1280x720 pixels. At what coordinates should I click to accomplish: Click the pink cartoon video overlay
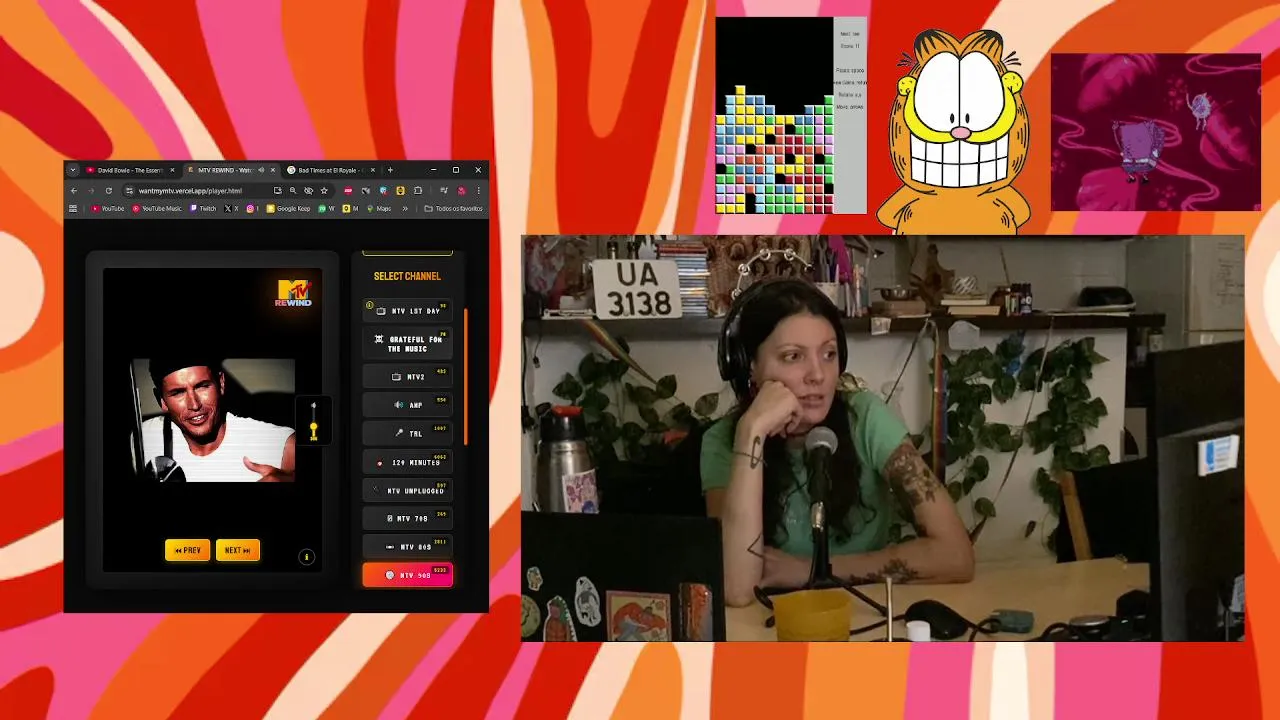point(1155,132)
